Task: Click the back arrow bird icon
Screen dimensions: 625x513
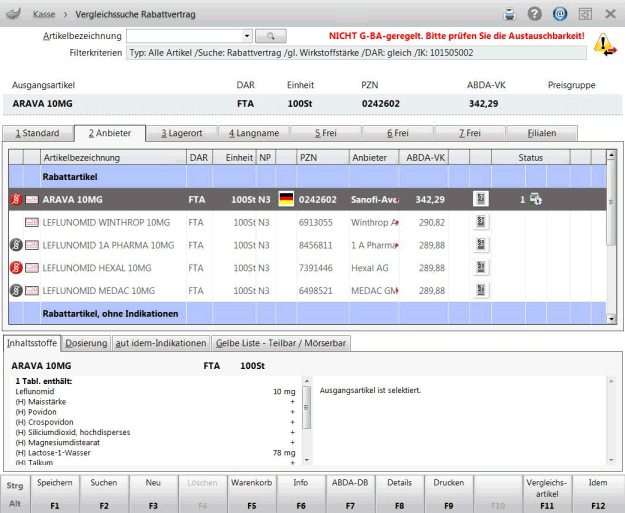Action: coord(13,14)
